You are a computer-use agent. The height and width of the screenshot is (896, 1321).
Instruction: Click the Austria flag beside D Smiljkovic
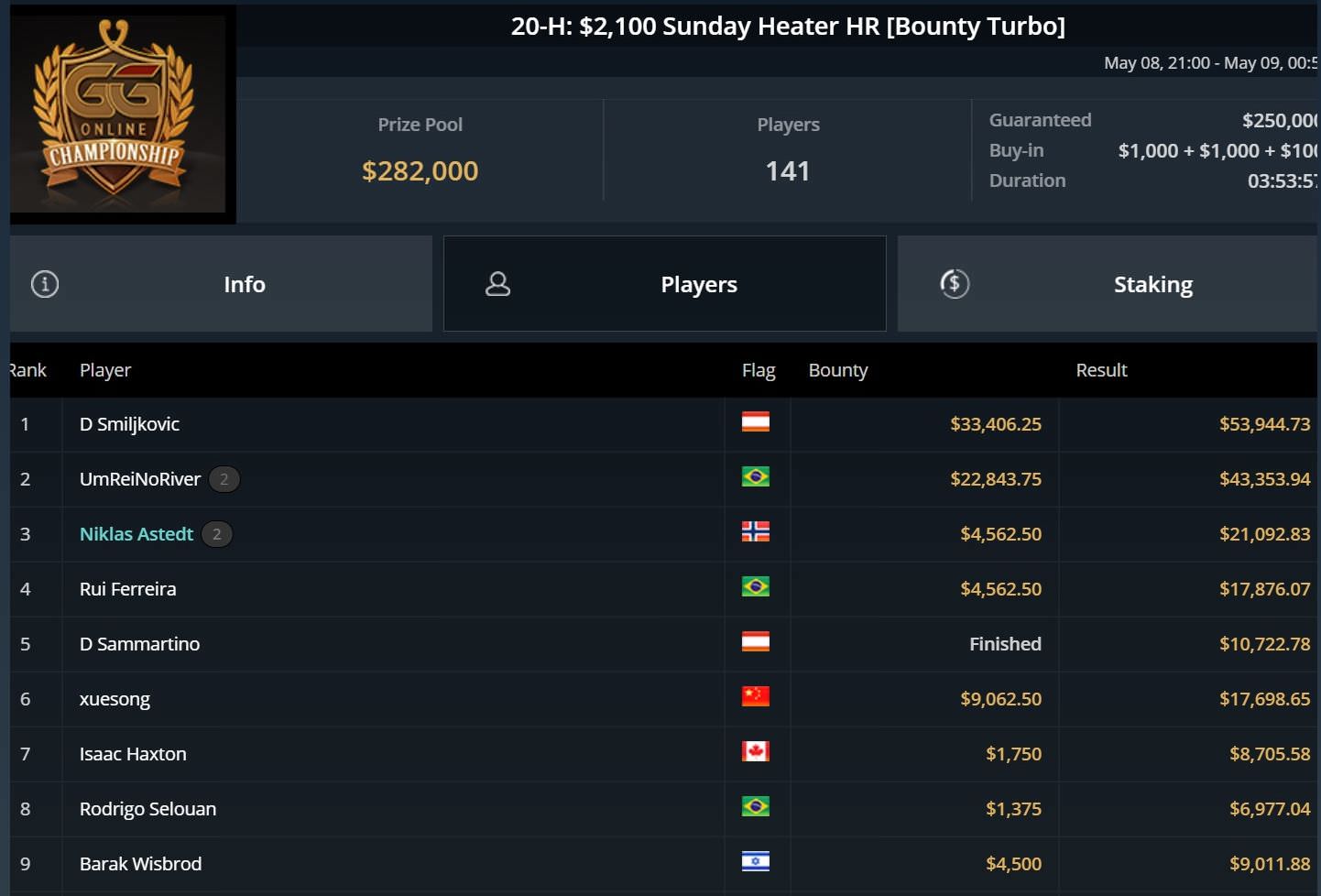coord(755,422)
